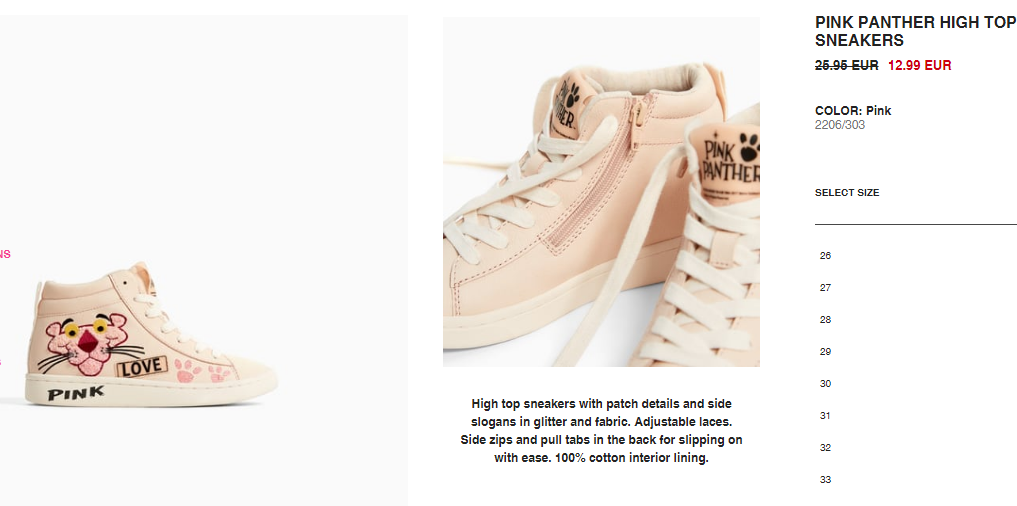Click the COLOR: Pink label
1017x506 pixels.
[853, 111]
